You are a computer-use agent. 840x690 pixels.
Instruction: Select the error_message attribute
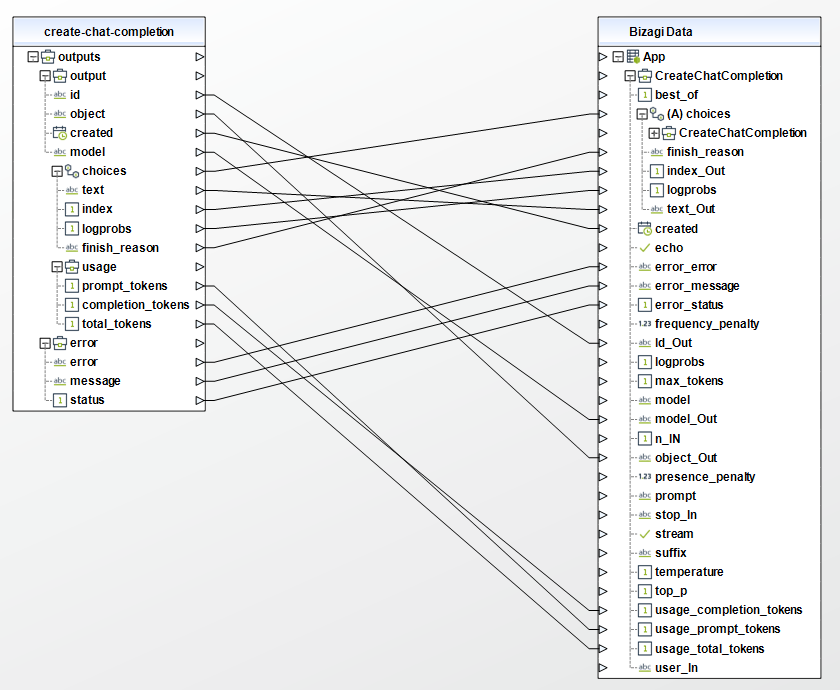tap(697, 286)
